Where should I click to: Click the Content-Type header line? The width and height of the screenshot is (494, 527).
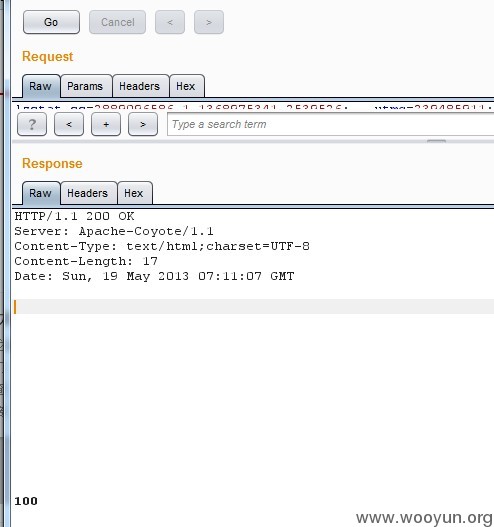coord(162,246)
